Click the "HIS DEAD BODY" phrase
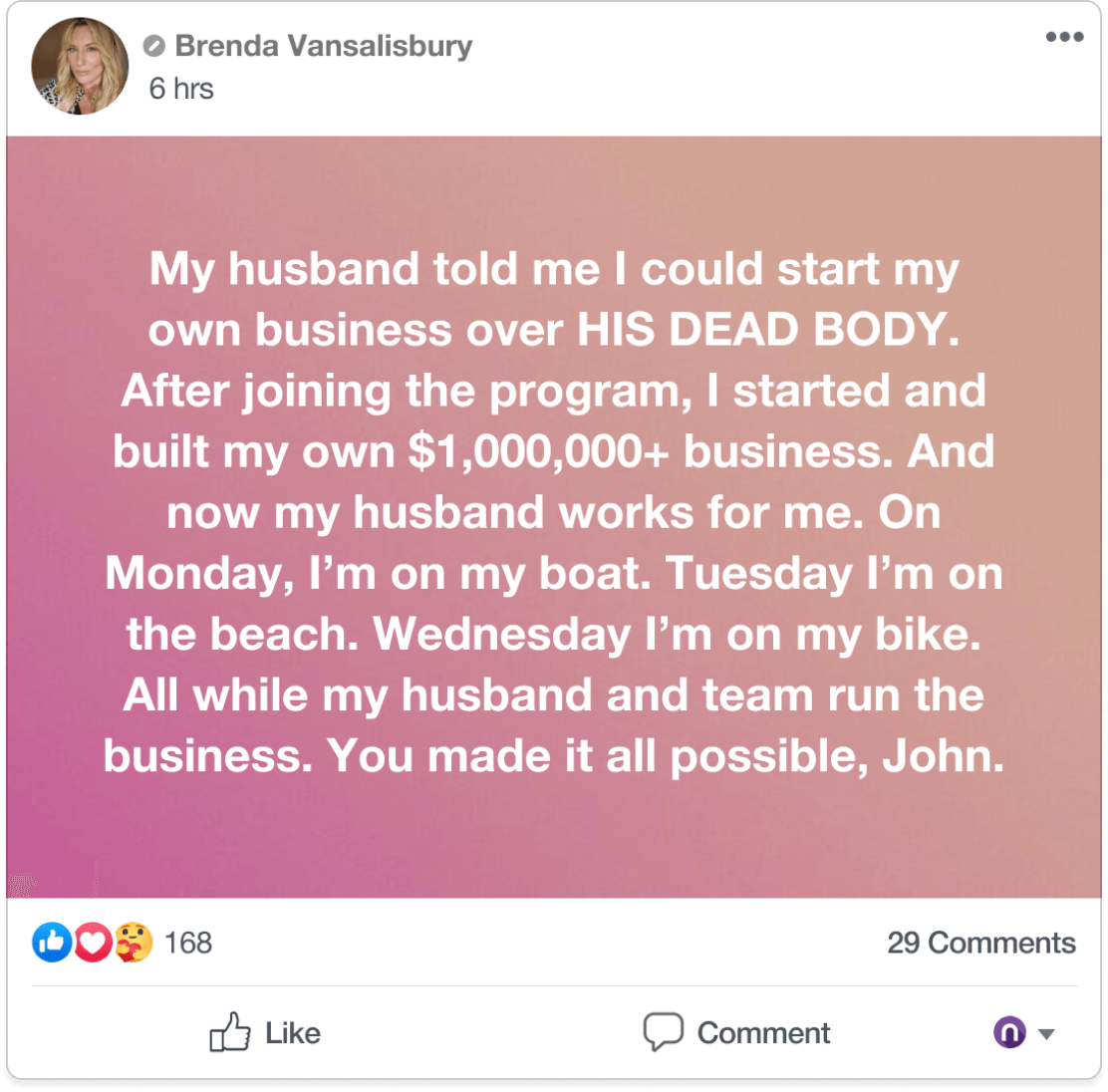Image resolution: width=1108 pixels, height=1092 pixels. click(768, 330)
